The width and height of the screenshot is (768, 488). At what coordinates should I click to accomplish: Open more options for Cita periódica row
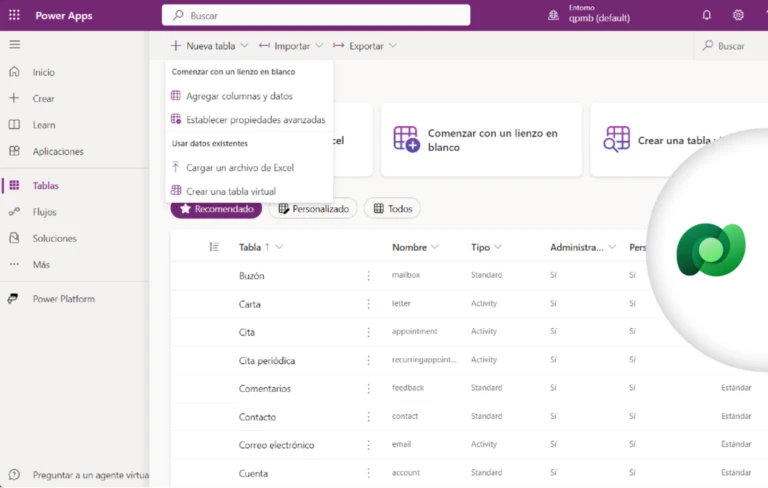[x=368, y=361]
